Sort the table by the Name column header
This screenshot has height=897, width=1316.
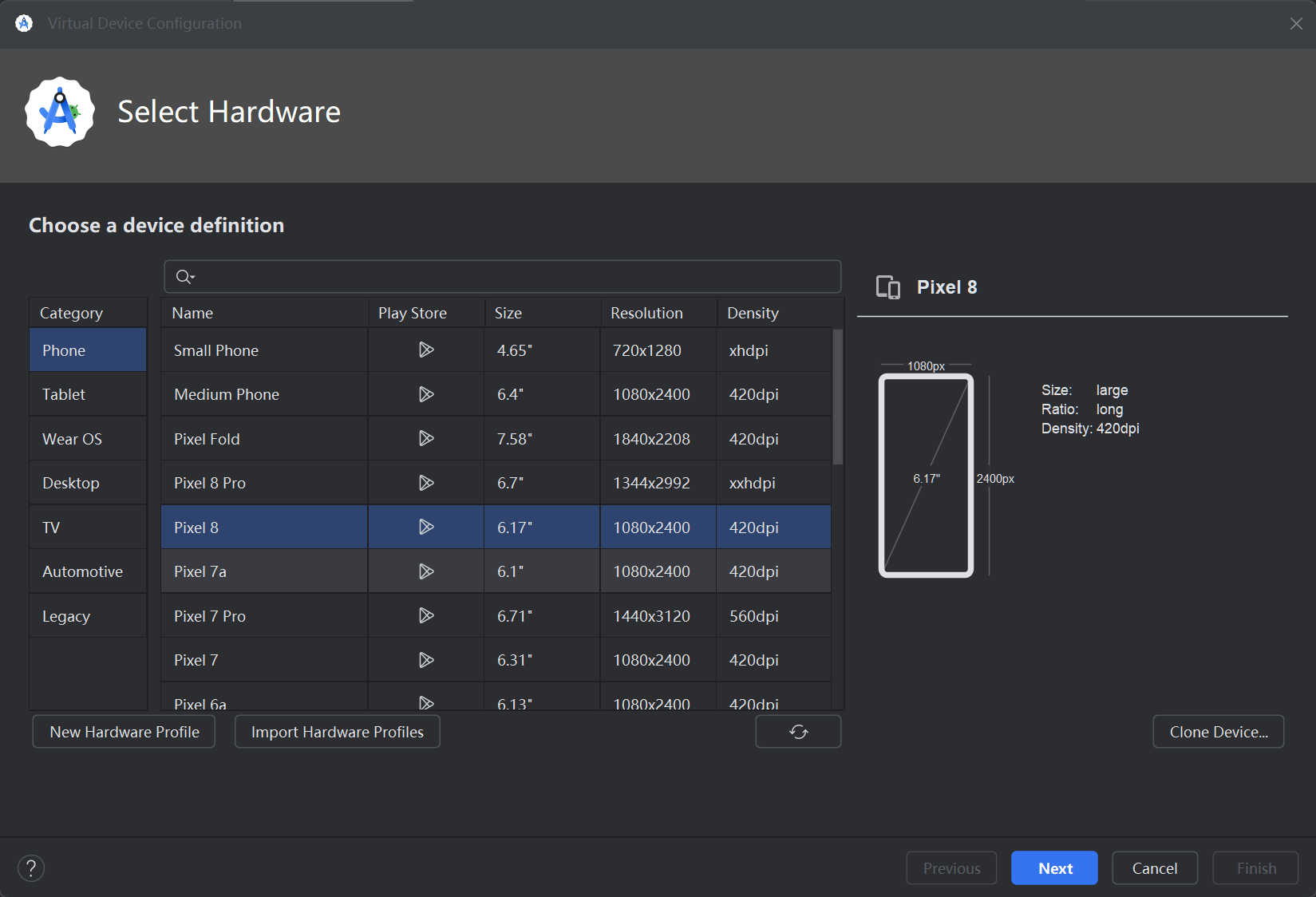(264, 313)
